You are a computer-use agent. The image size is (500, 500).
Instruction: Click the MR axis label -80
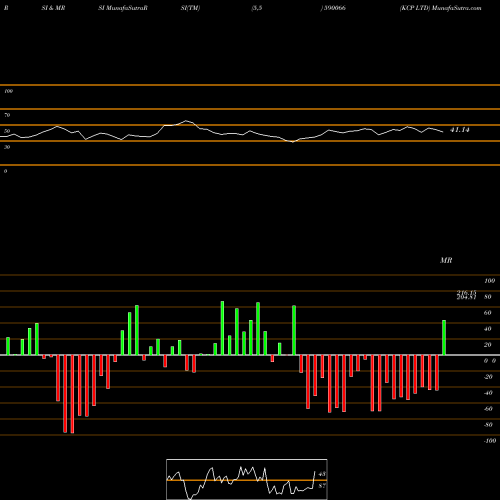pyautogui.click(x=488, y=425)
